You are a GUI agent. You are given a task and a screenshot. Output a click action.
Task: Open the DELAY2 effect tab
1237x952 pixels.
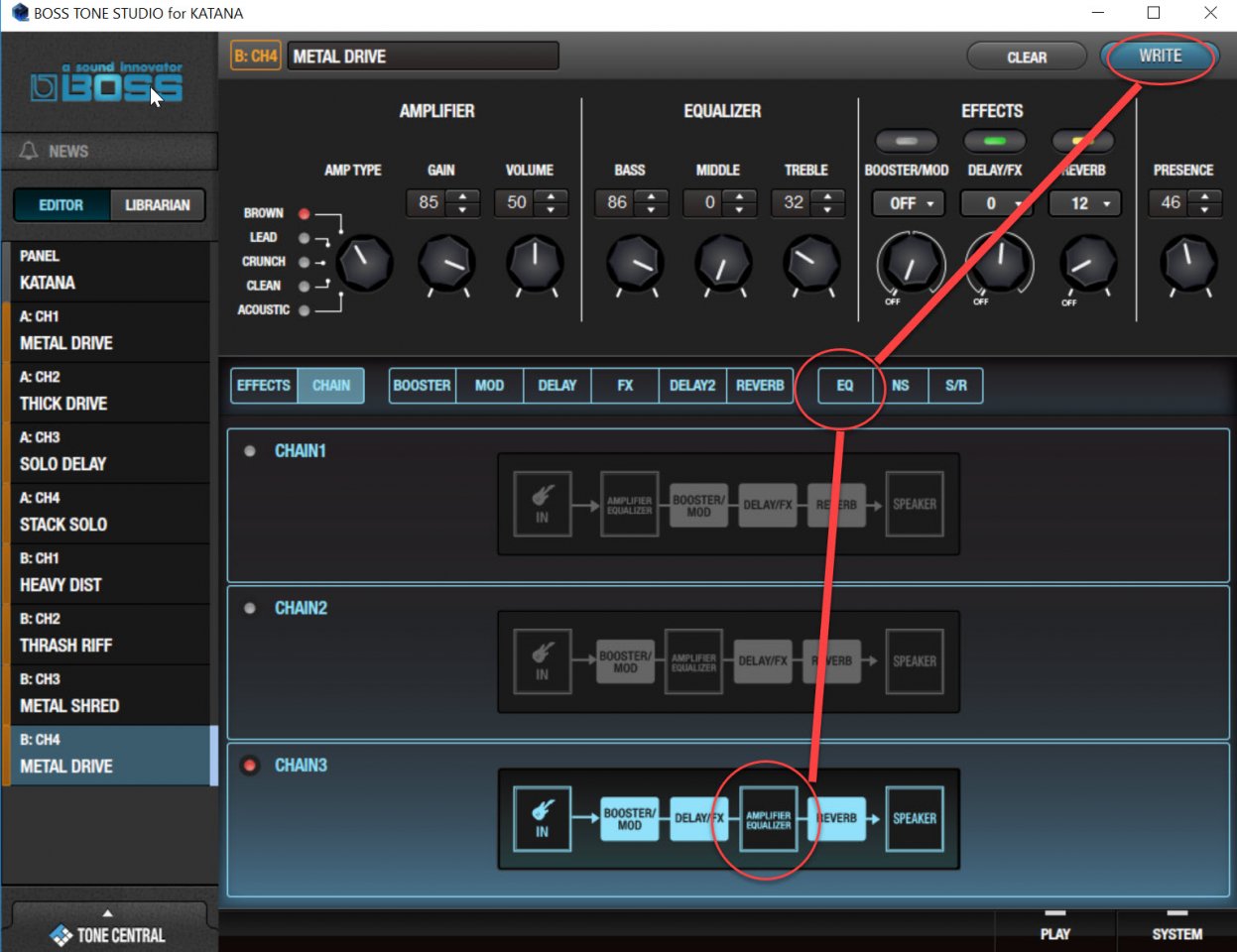pos(692,386)
